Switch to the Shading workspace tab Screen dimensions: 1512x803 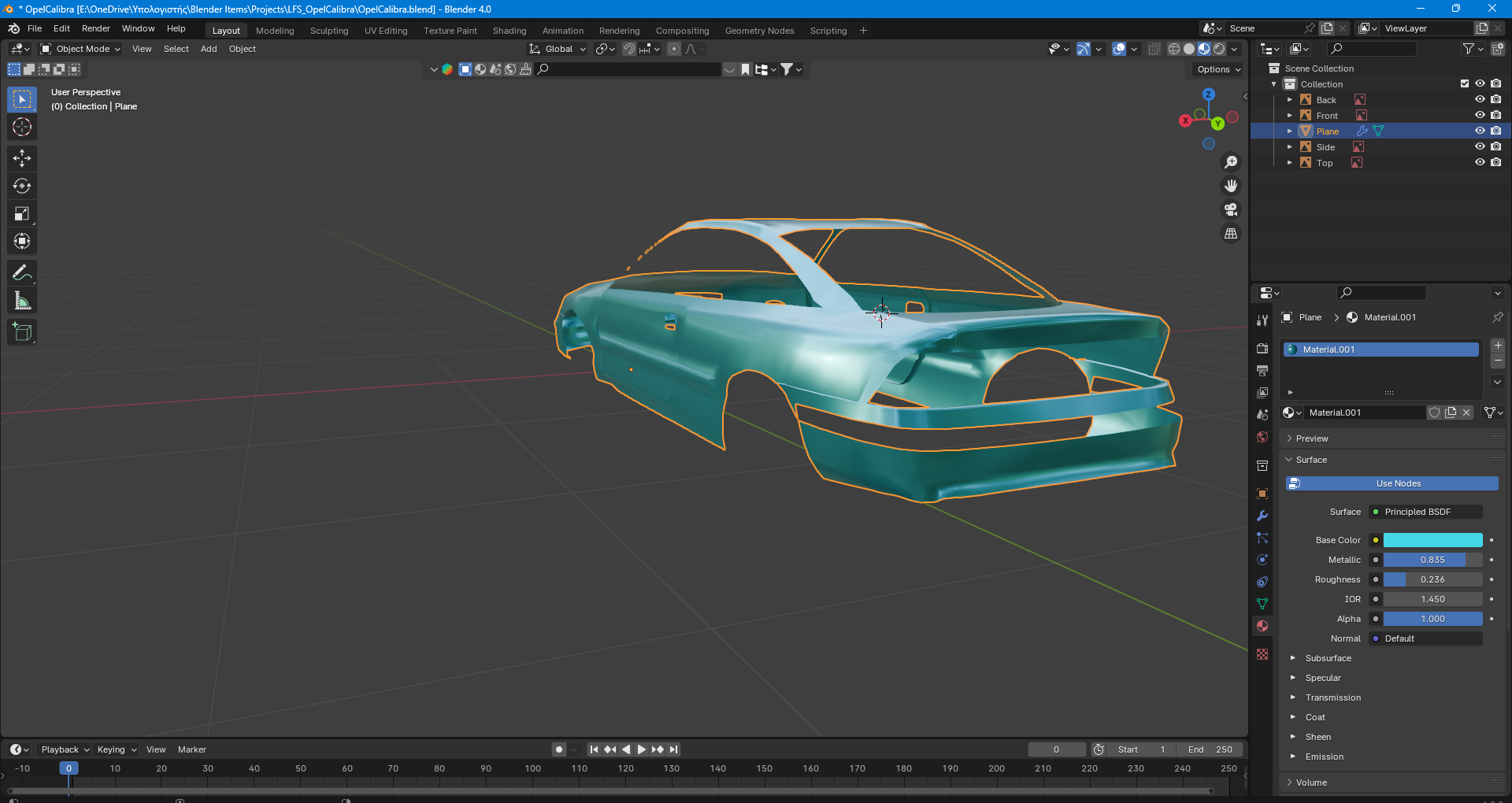point(509,31)
